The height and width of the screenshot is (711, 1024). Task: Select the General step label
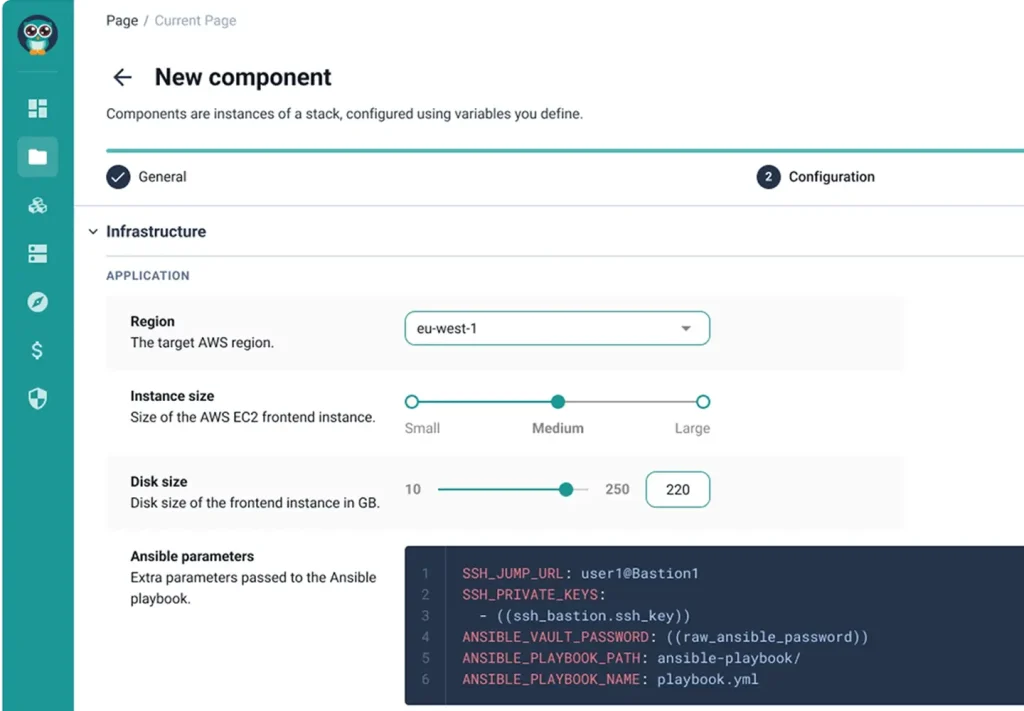tap(162, 177)
